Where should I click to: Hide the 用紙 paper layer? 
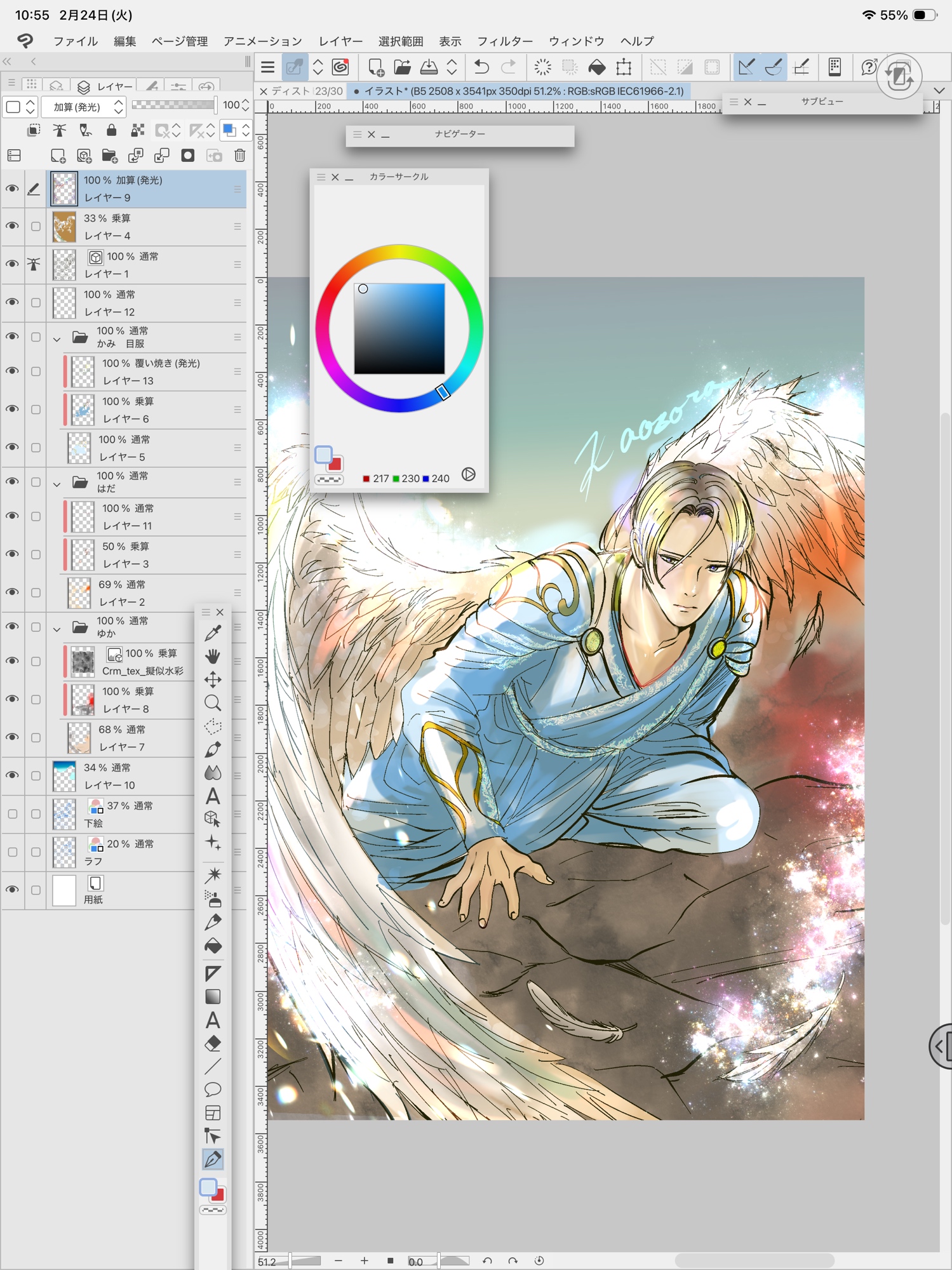pos(12,890)
